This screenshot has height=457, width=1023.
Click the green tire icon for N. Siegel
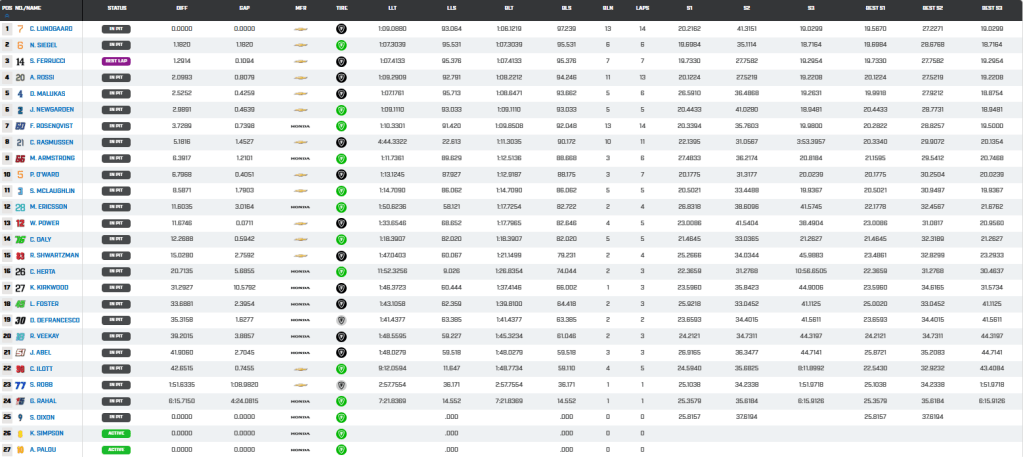pos(341,45)
